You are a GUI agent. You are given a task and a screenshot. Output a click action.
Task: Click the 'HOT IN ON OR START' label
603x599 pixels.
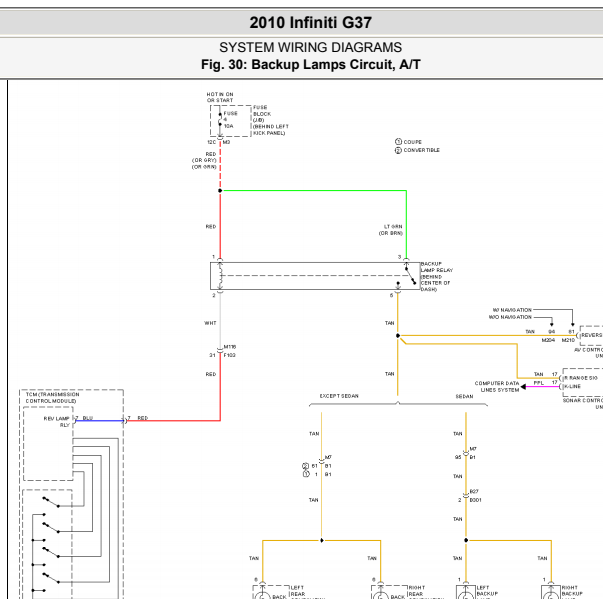tap(220, 97)
